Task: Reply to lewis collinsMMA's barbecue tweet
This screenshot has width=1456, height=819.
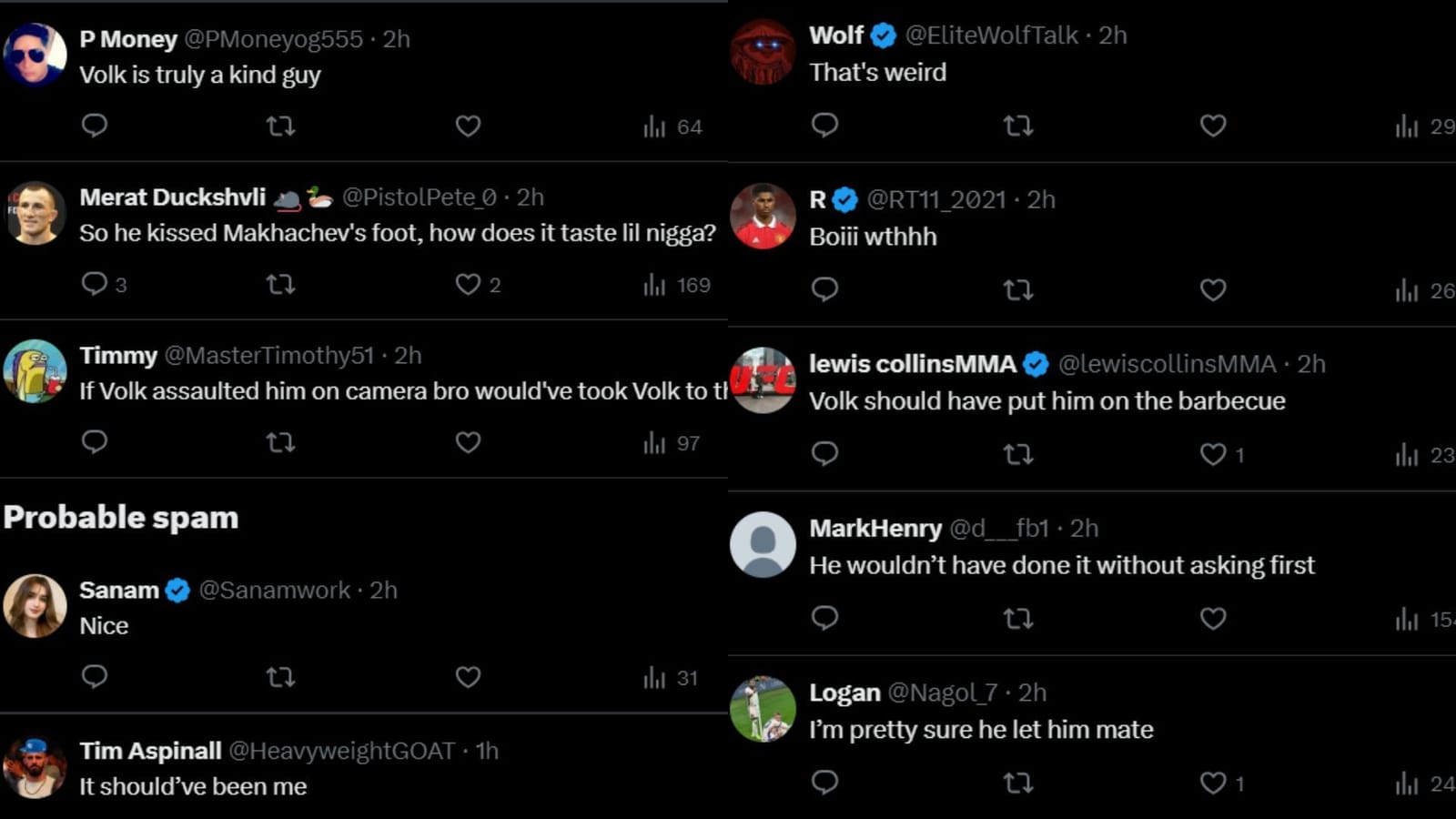Action: click(824, 454)
